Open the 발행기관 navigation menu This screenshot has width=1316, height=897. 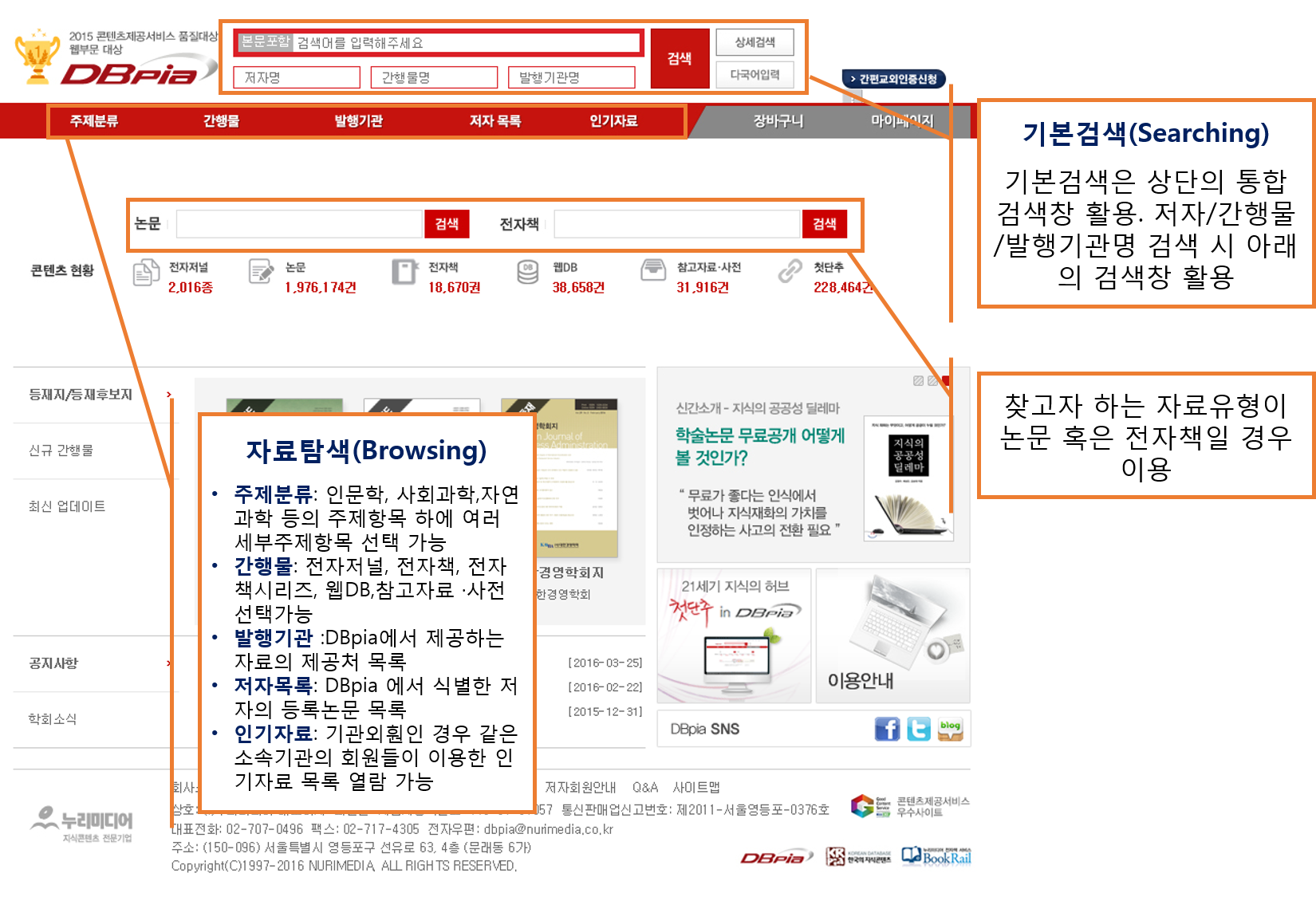click(358, 121)
